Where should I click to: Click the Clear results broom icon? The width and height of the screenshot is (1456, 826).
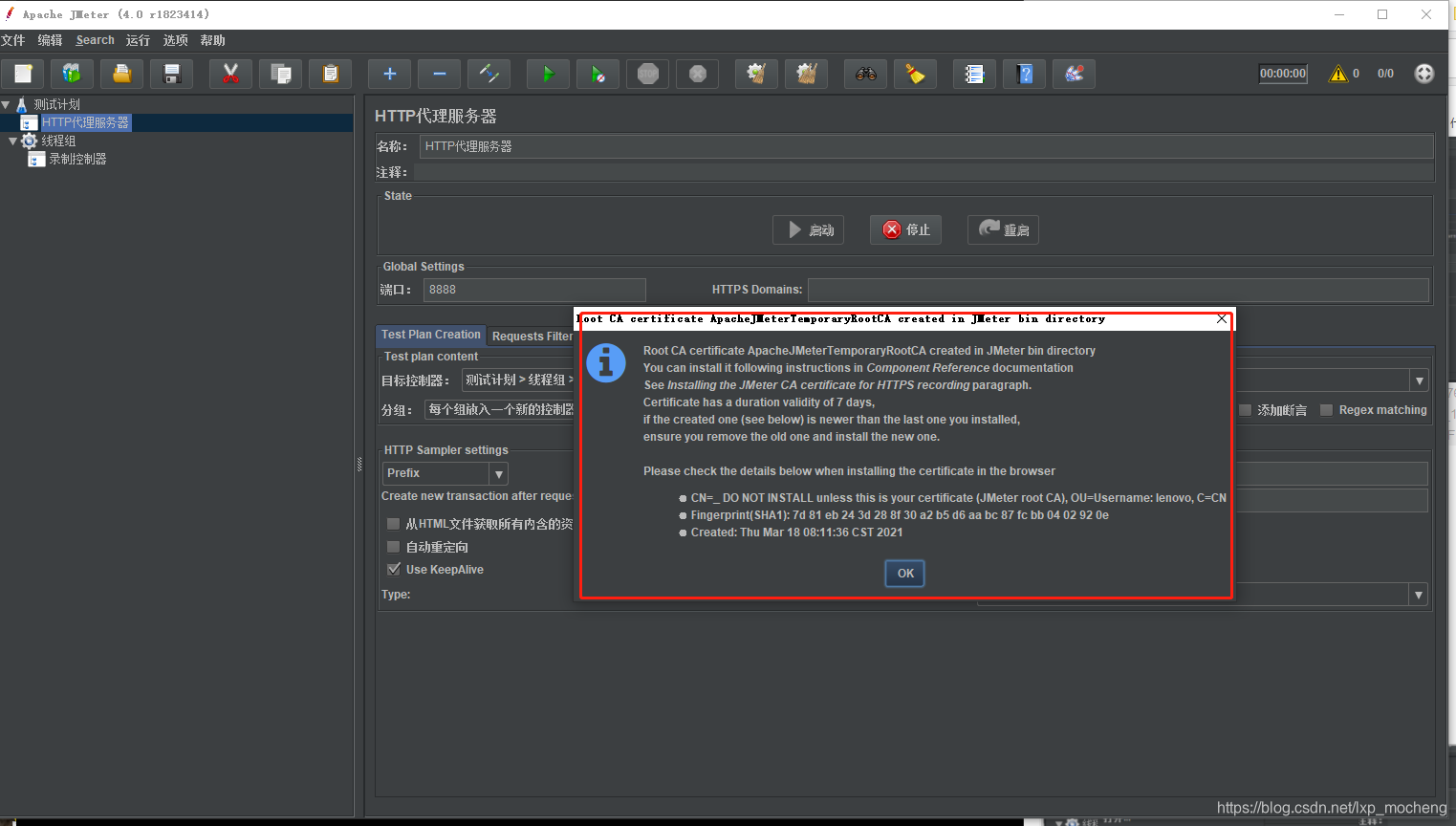(756, 74)
